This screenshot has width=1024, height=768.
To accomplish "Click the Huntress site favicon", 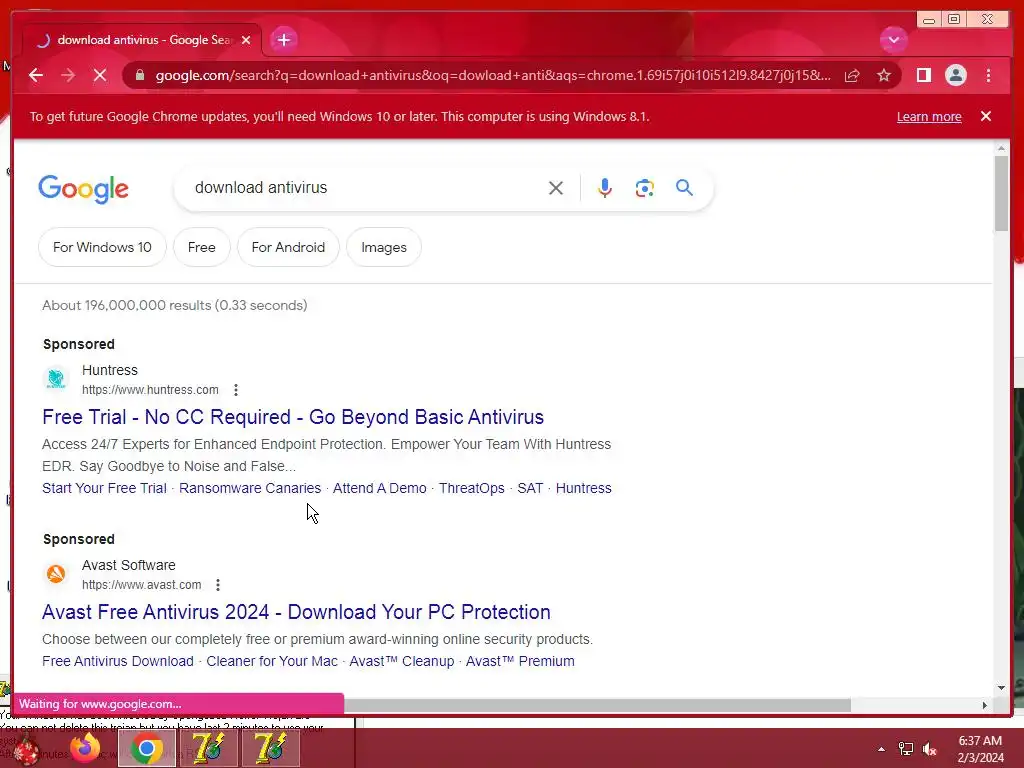I will tap(56, 379).
